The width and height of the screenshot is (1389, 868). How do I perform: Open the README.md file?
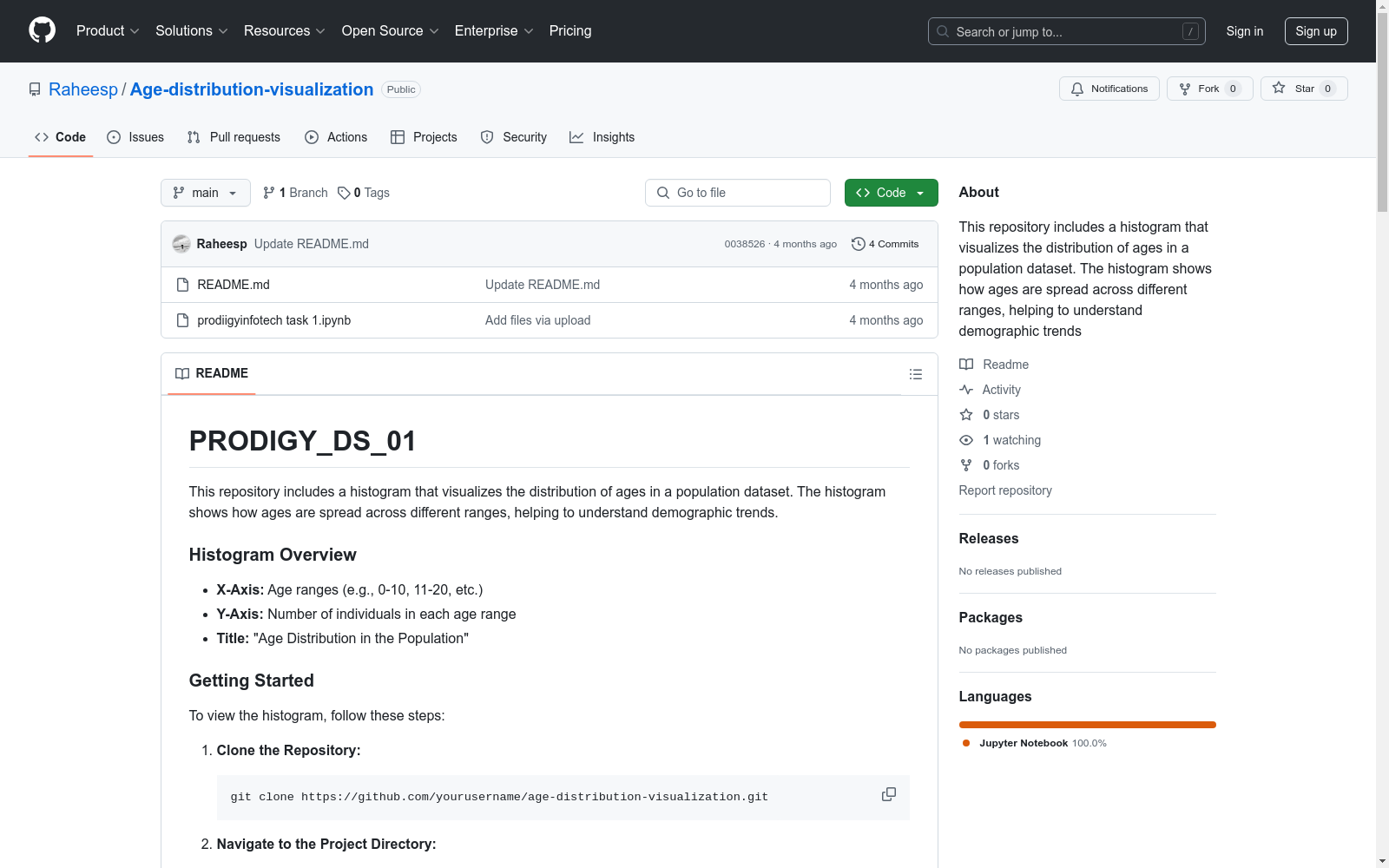[234, 285]
